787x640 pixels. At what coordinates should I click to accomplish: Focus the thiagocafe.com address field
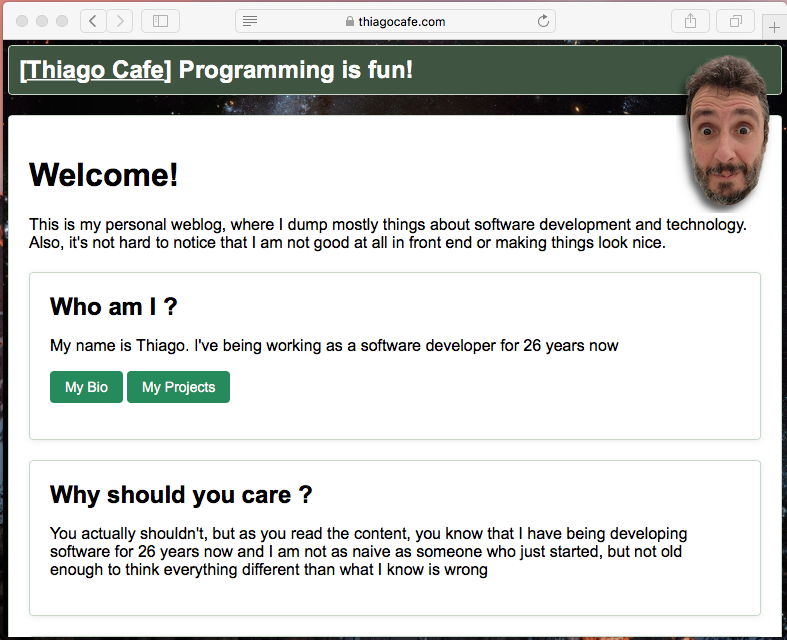400,21
